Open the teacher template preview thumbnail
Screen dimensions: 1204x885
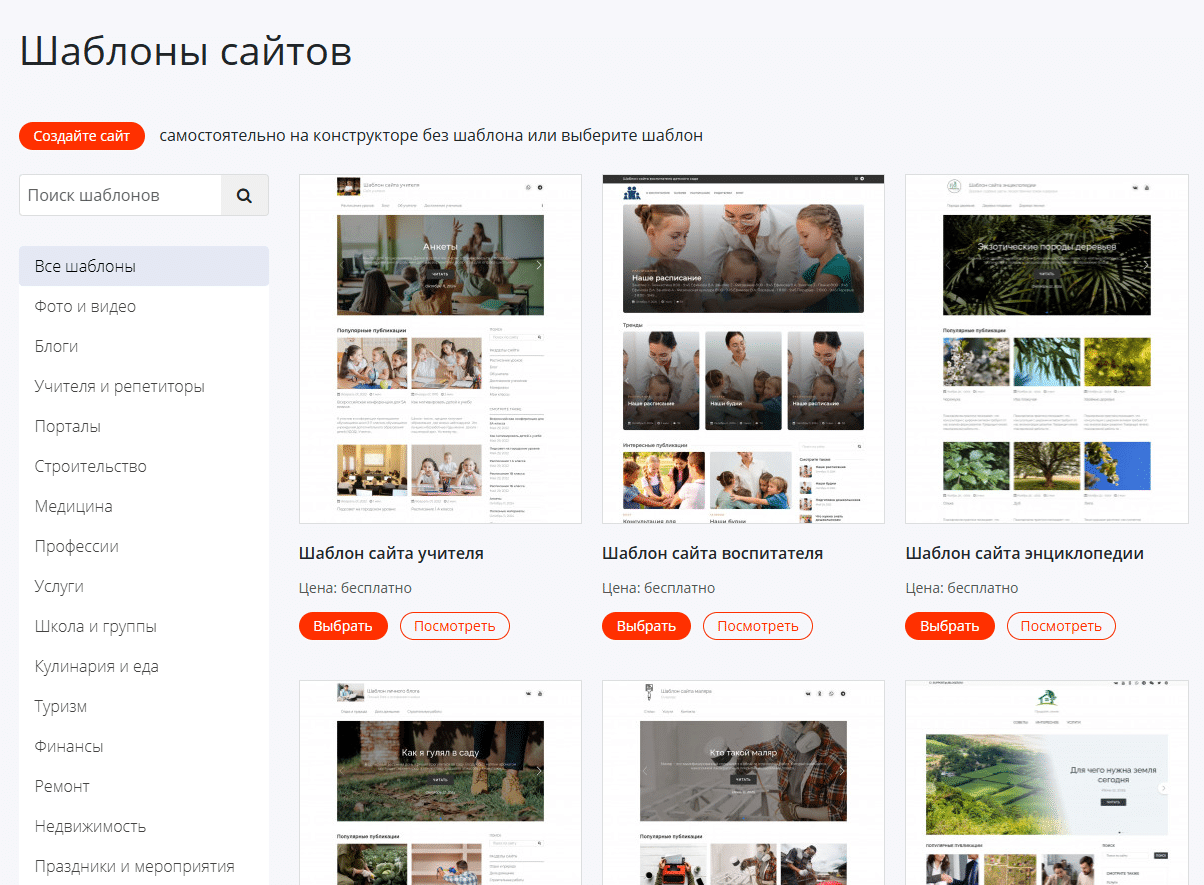[x=440, y=349]
